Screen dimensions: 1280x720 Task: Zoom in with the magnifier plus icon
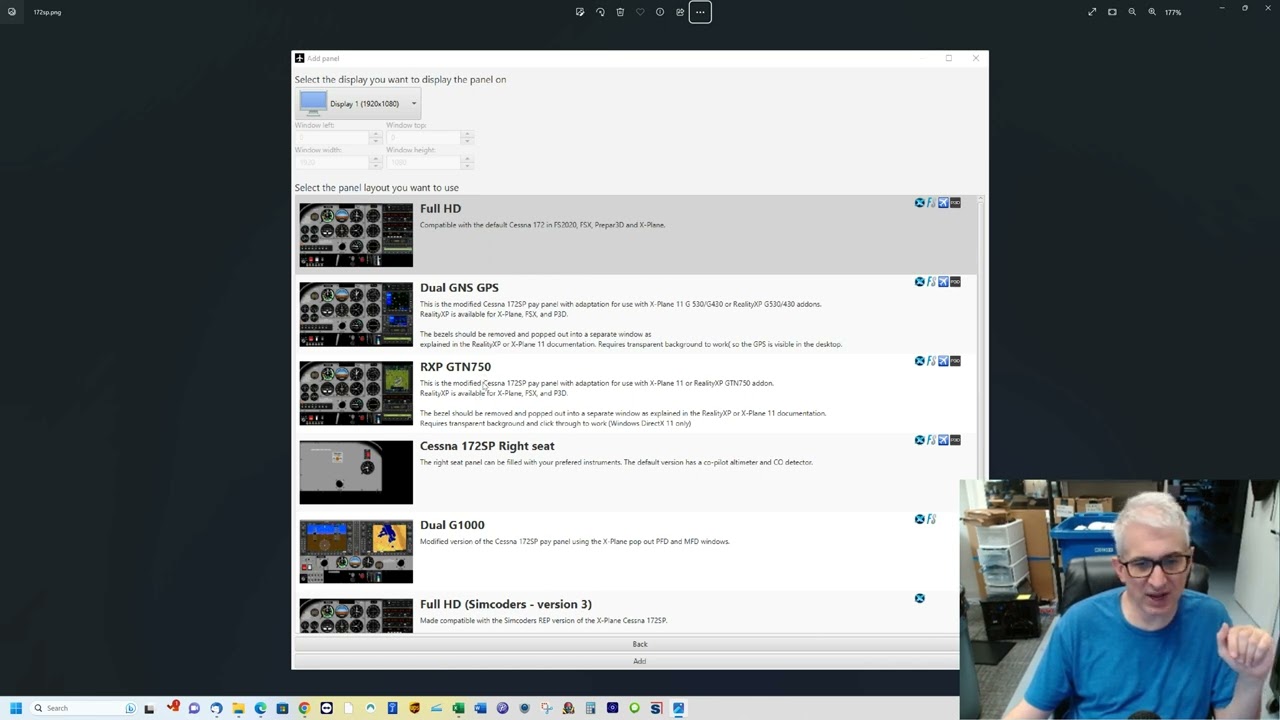click(1152, 12)
